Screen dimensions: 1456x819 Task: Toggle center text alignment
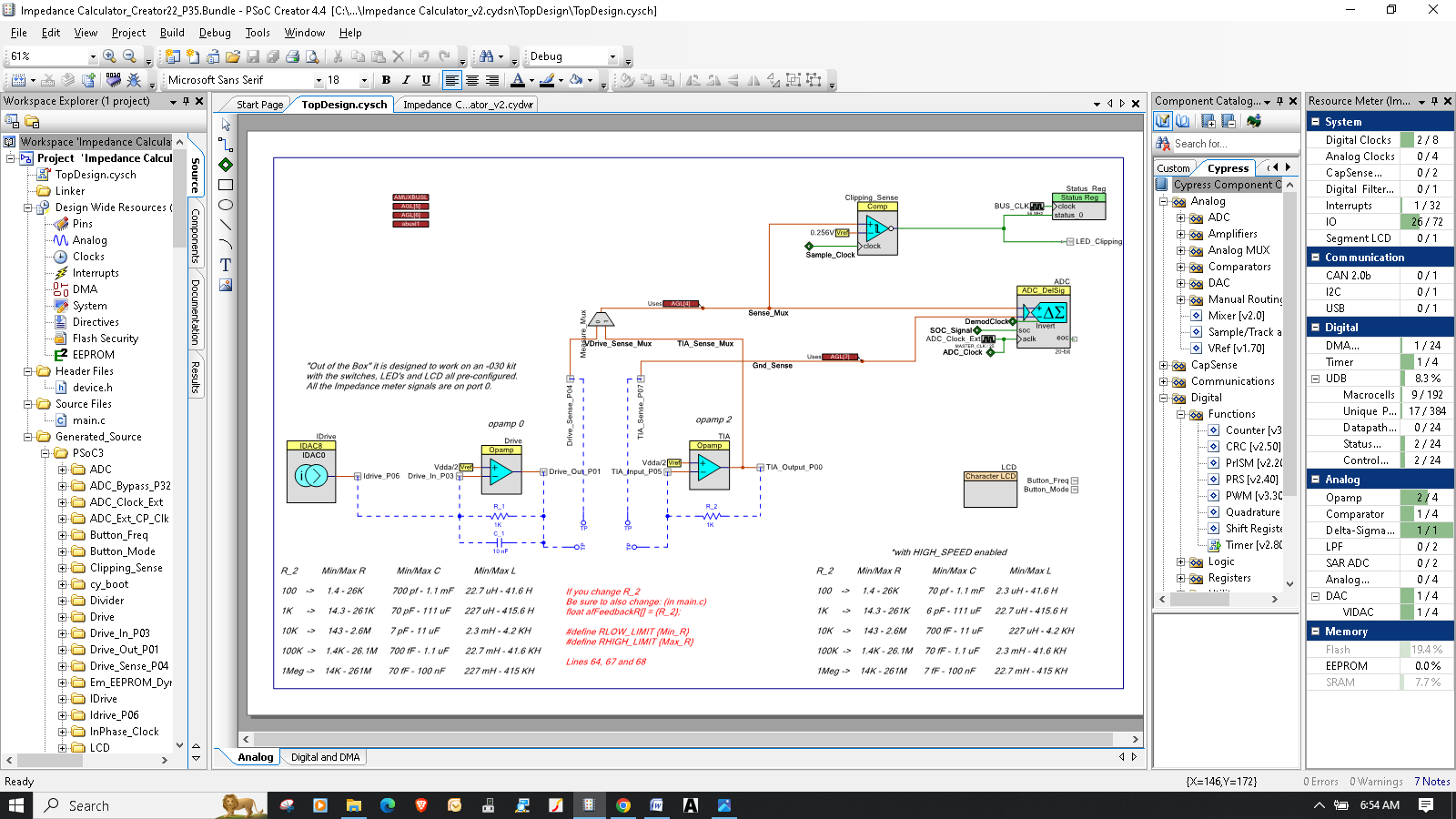pos(471,80)
